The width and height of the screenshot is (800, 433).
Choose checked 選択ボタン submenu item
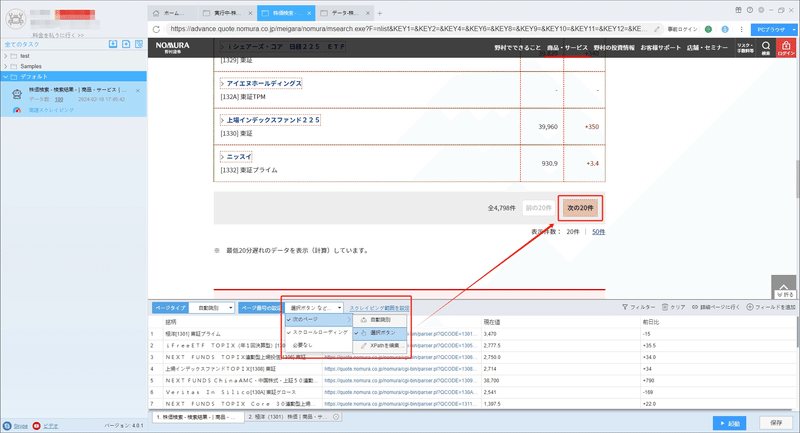coord(380,333)
